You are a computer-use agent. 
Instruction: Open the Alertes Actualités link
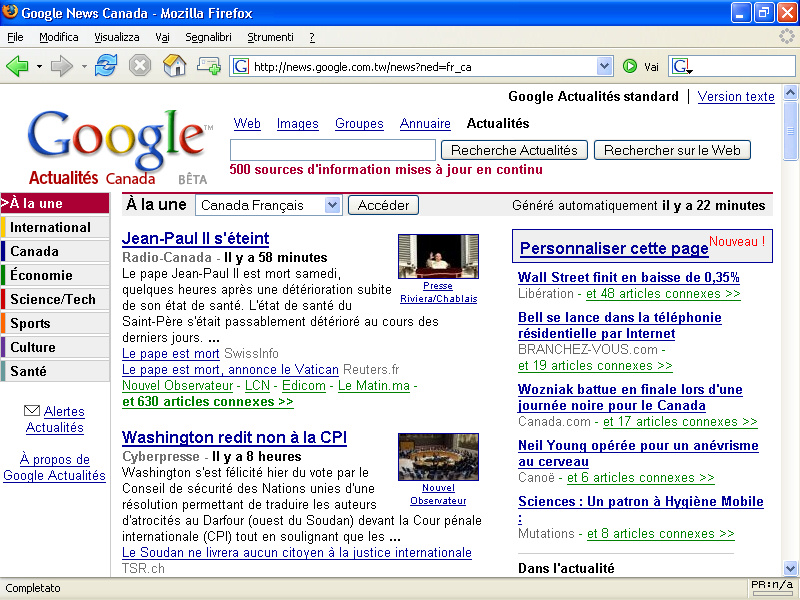click(55, 419)
